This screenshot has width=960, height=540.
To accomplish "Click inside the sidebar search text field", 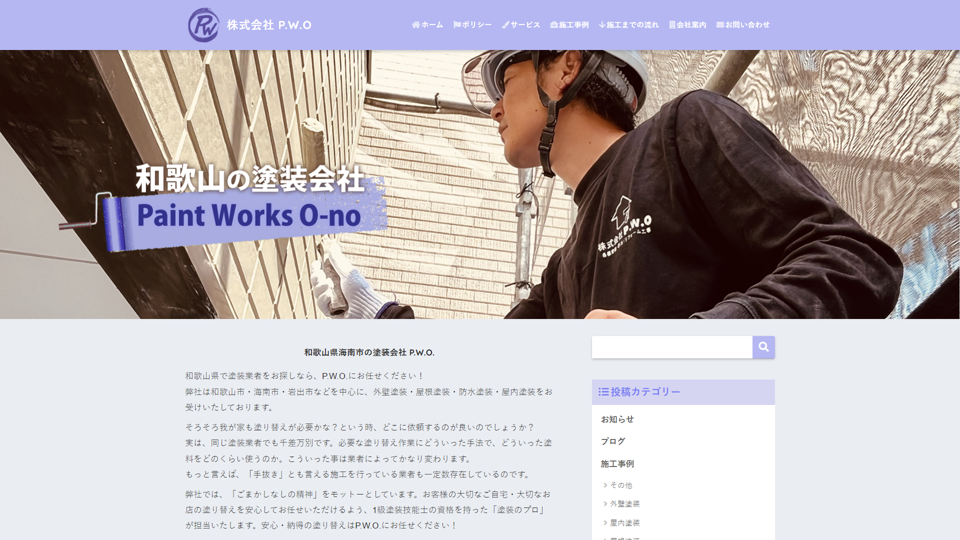I will point(671,347).
